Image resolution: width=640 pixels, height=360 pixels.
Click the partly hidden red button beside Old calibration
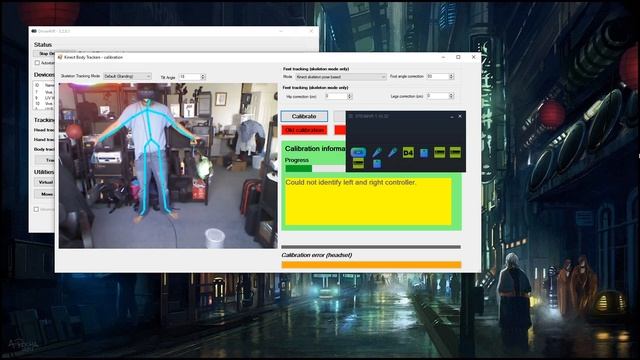click(x=340, y=130)
